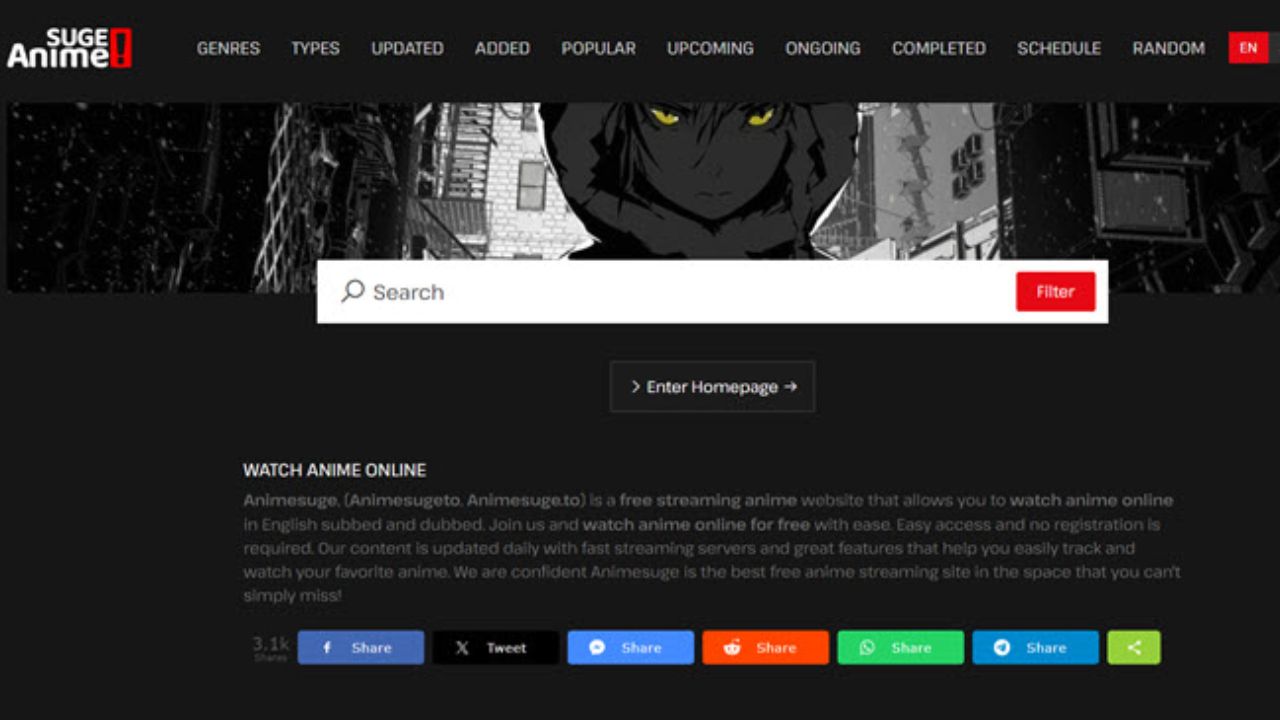Click the AnimeSuge logo
Screen dimensions: 1280x720
tap(69, 47)
